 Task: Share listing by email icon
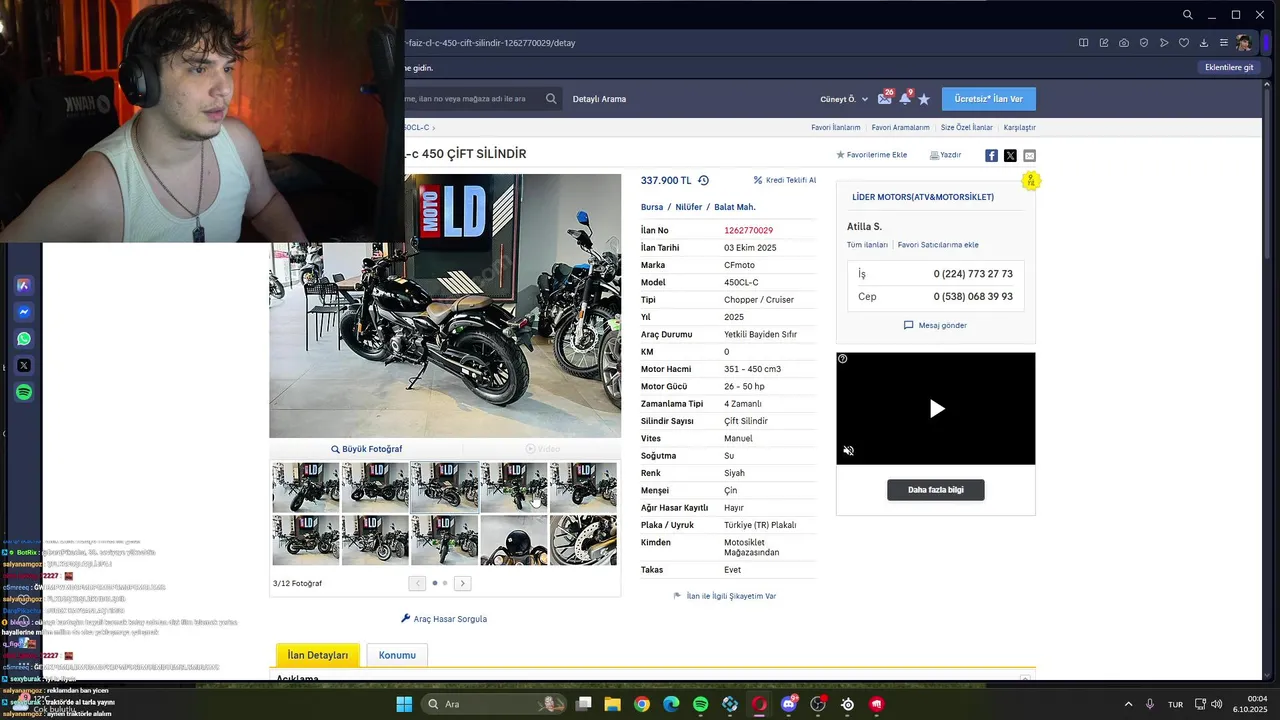click(x=1029, y=155)
